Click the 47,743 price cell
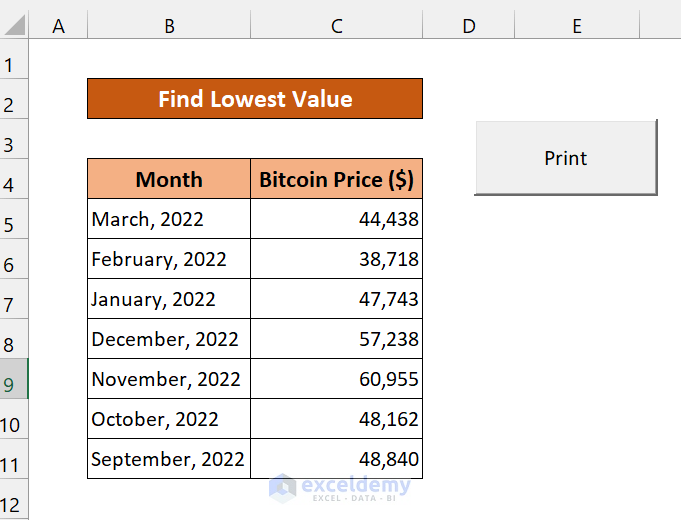The height and width of the screenshot is (520, 681). (336, 299)
